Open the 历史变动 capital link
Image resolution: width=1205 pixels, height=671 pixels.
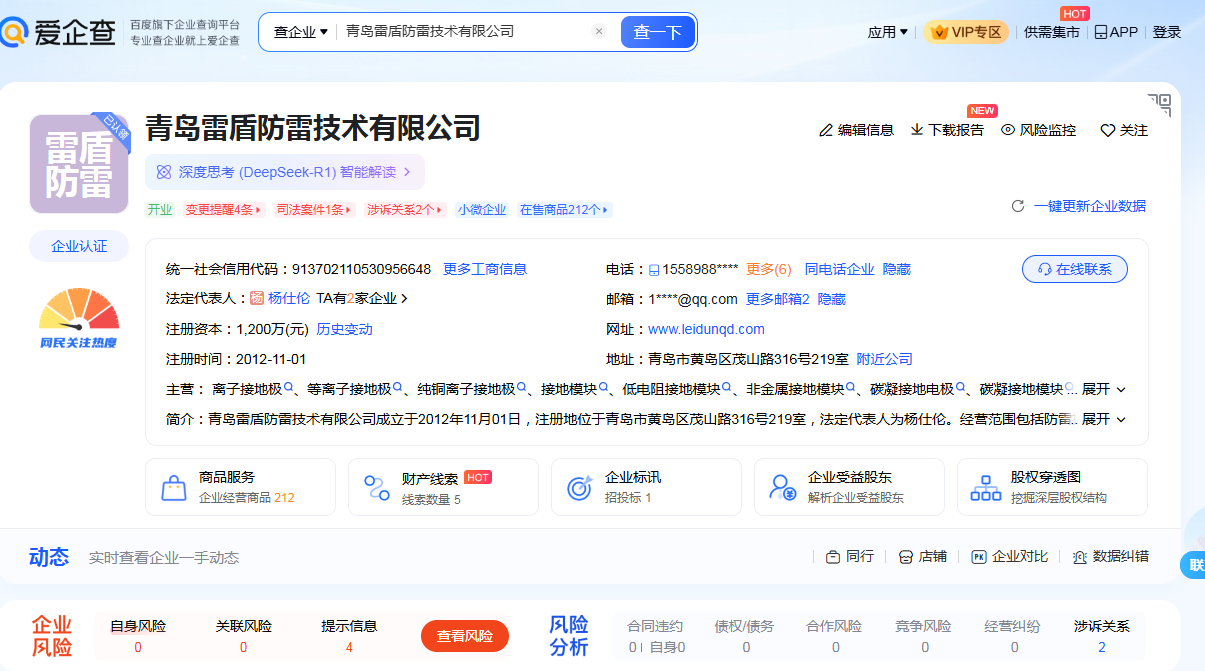pos(344,329)
